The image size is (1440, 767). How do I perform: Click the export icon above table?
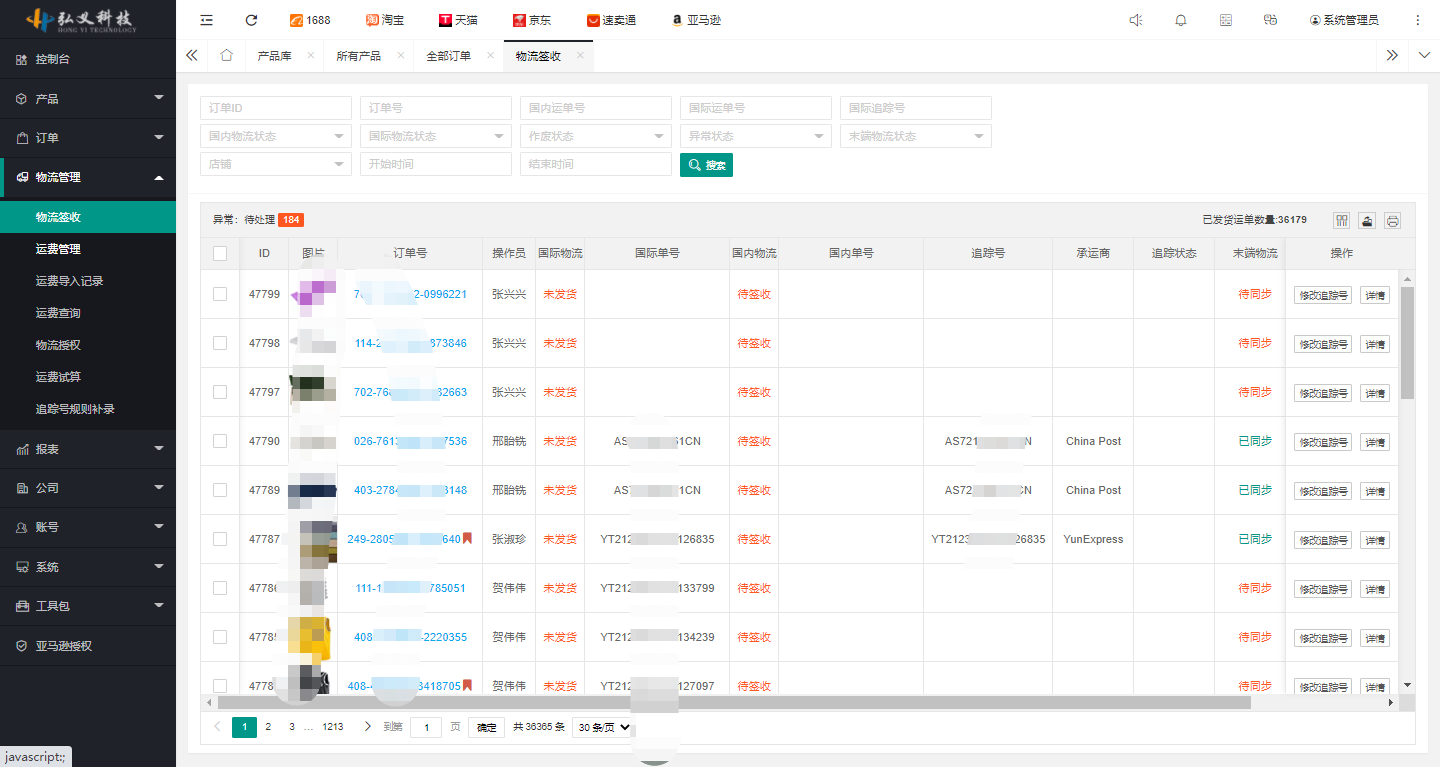coord(1367,221)
